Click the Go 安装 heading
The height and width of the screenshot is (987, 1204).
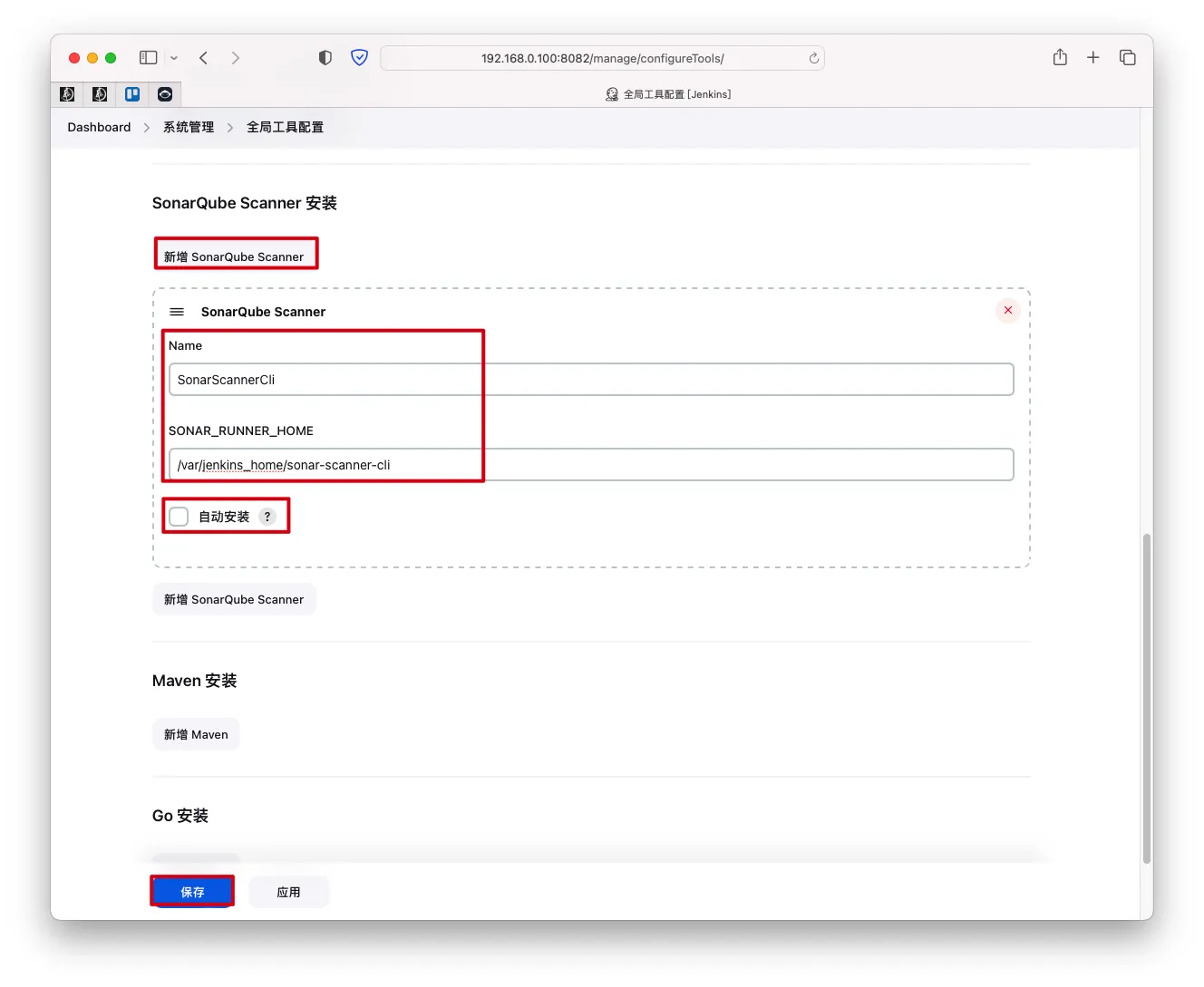[180, 816]
